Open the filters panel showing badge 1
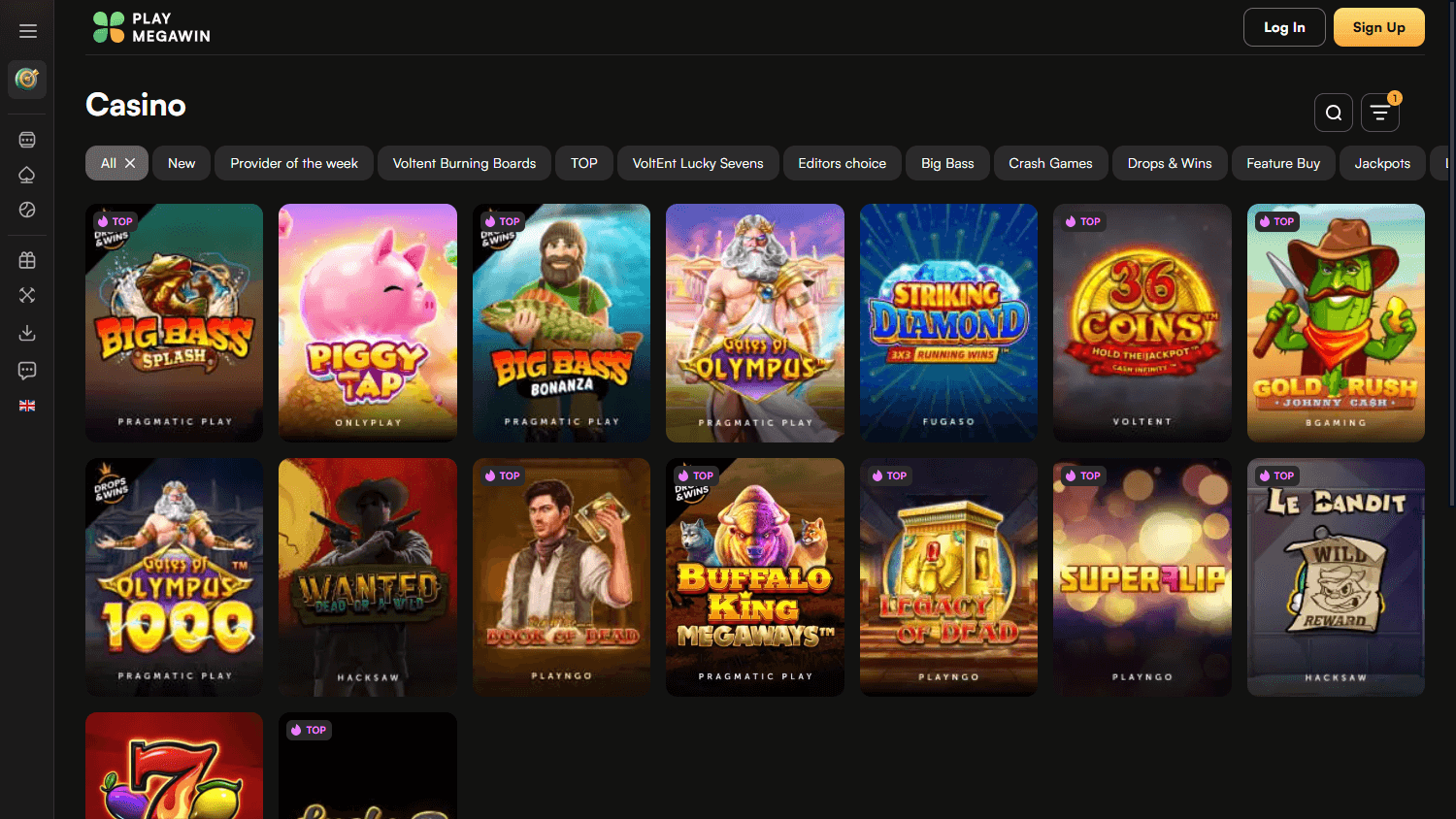Image resolution: width=1456 pixels, height=819 pixels. coord(1379,112)
